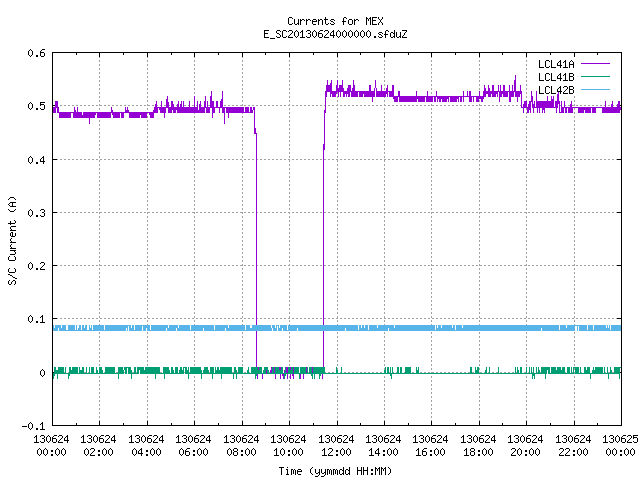This screenshot has width=640, height=480.
Task: Pick the blue LCL42B legend line sample
Action: [595, 89]
